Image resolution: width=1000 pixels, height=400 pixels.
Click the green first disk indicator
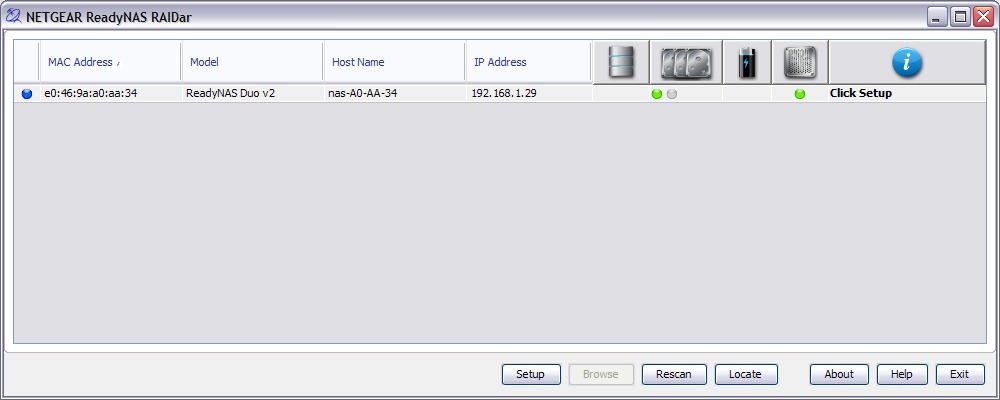click(657, 94)
